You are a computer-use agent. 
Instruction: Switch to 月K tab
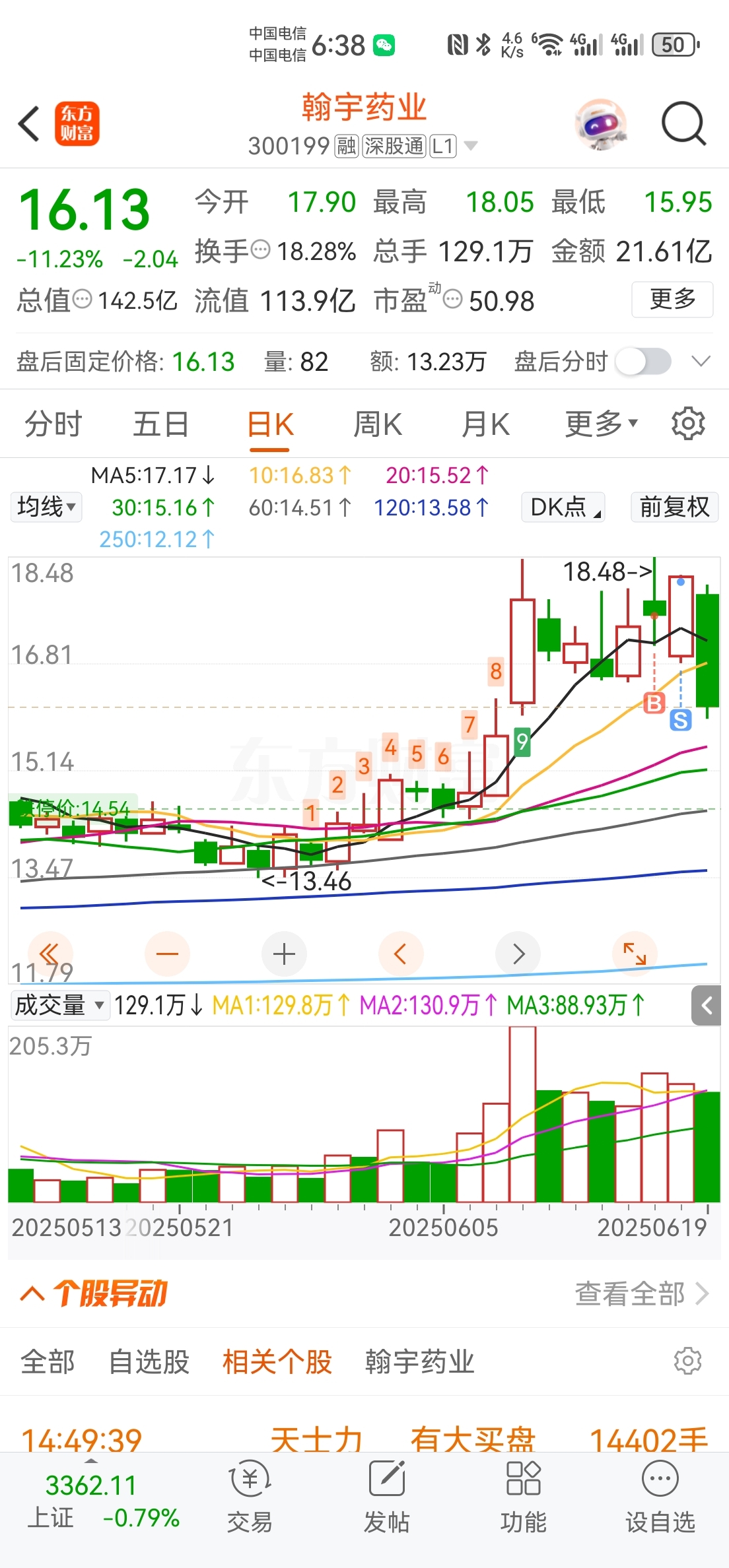(486, 424)
